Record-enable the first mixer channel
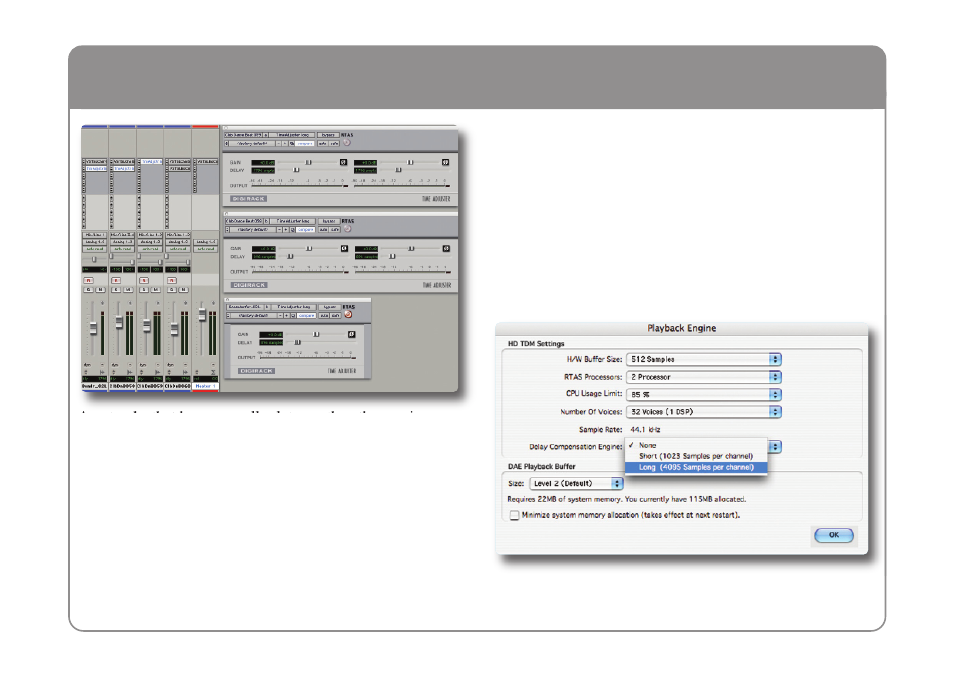The image size is (954, 675). click(x=88, y=280)
